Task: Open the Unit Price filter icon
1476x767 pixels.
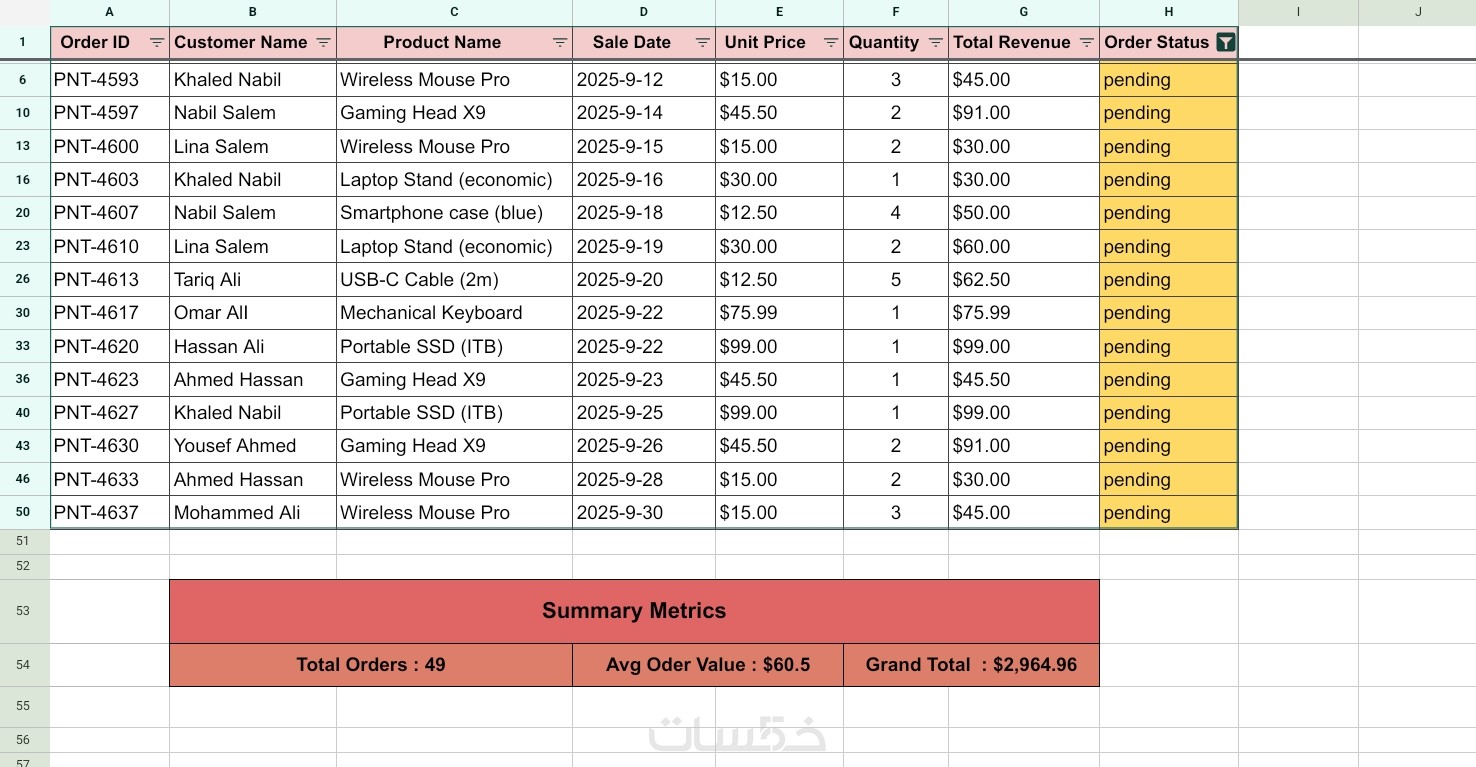Action: 830,43
